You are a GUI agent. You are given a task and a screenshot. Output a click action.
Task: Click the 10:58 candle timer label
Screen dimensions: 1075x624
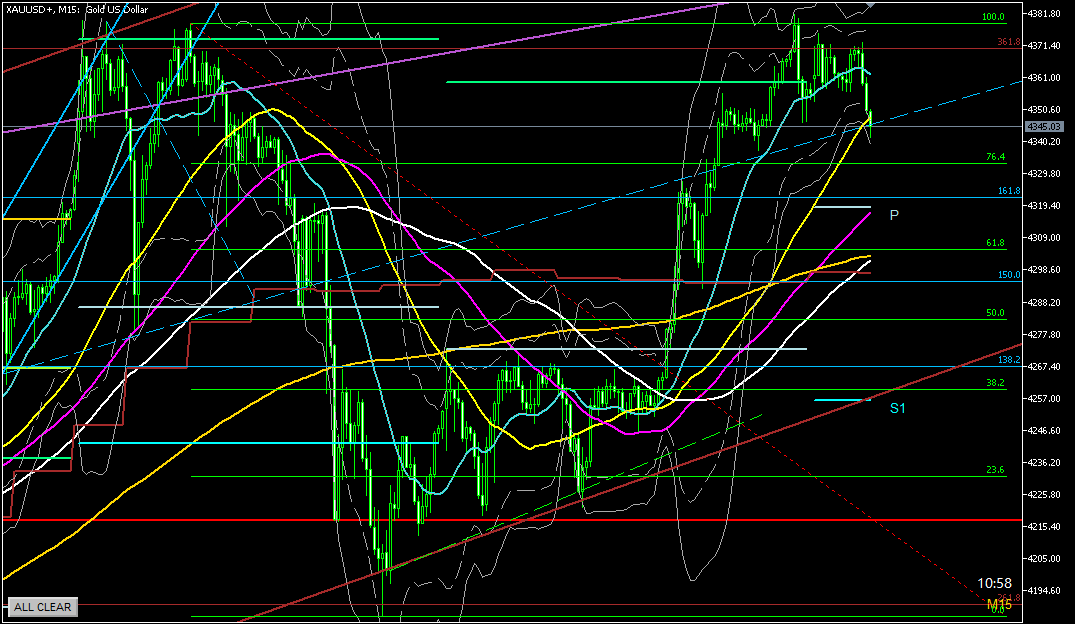click(994, 583)
